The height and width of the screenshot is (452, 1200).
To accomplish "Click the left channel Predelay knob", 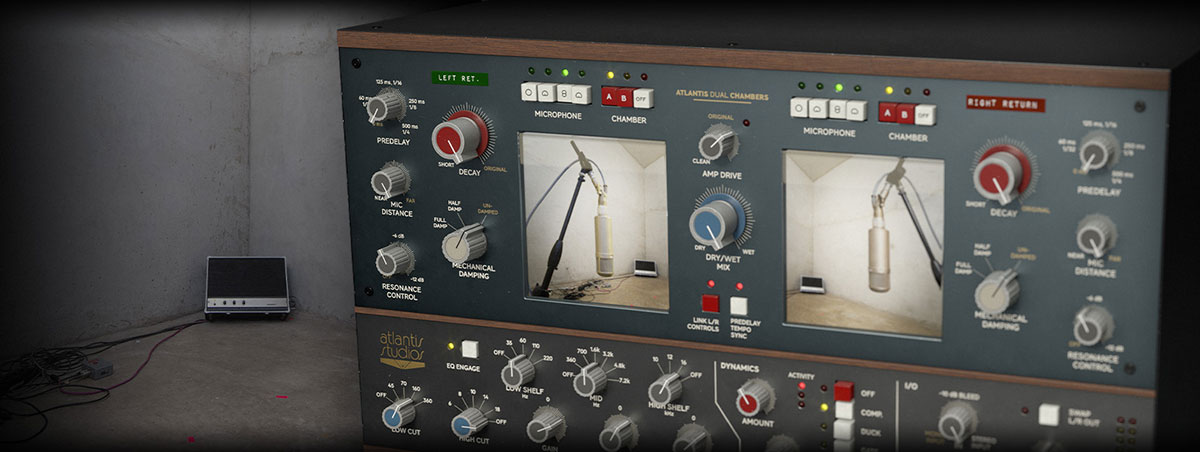I will (x=383, y=106).
